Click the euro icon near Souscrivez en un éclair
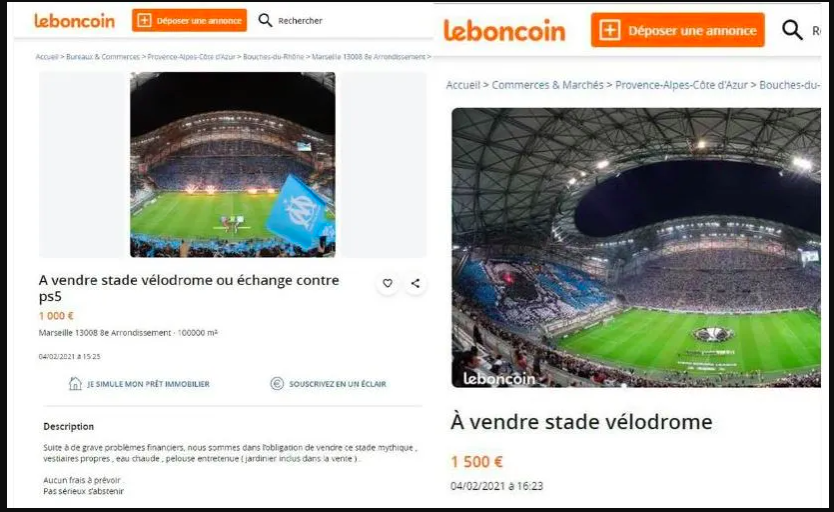 (x=277, y=383)
